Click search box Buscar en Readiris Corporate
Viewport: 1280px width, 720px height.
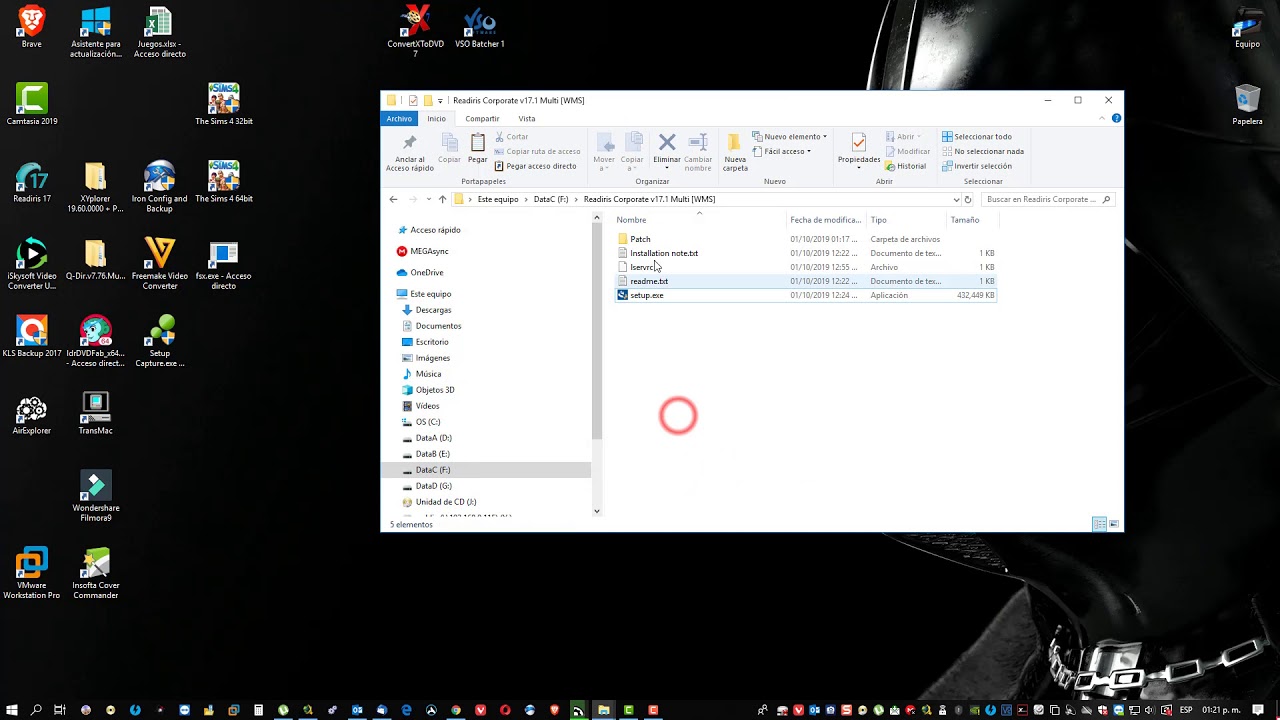[x=1046, y=199]
